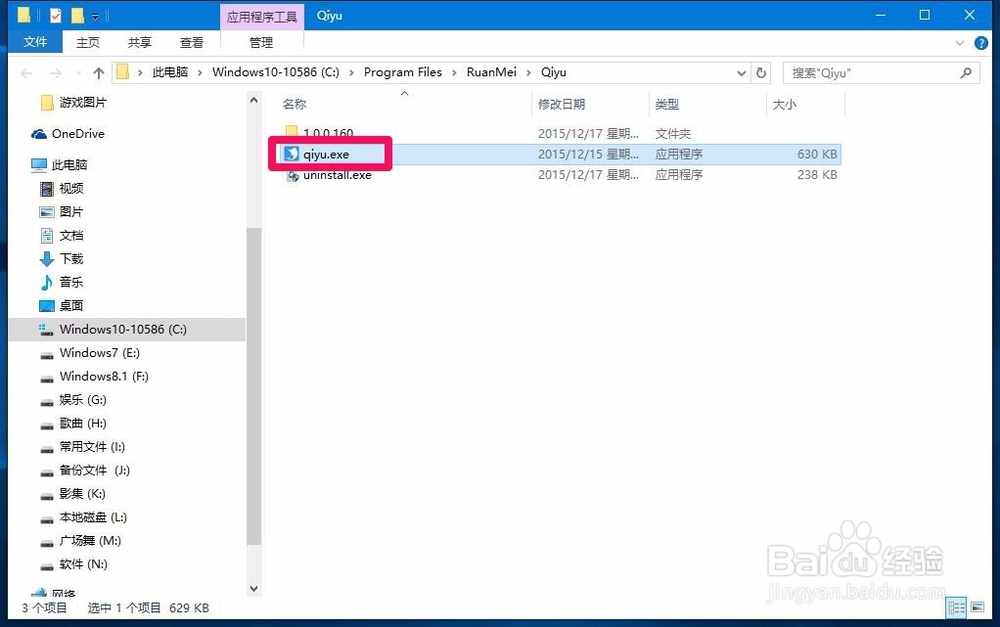The width and height of the screenshot is (1000, 627).
Task: Click the 238 KB size cell
Action: pos(817,175)
